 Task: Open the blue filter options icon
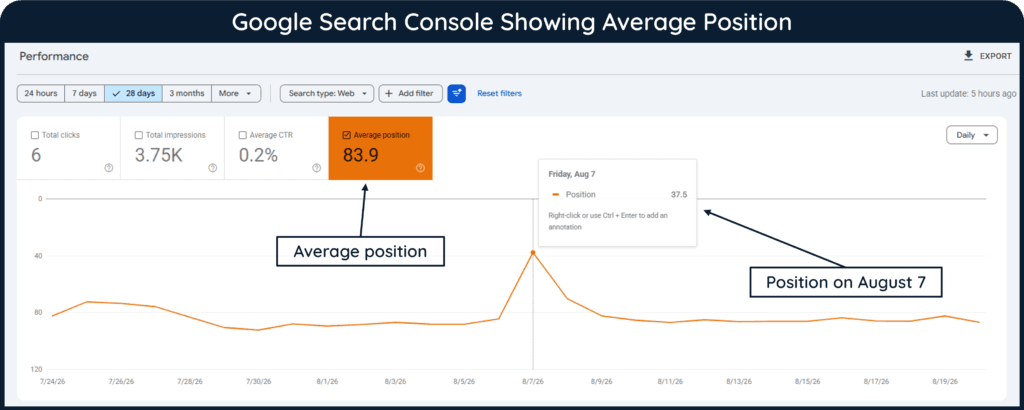(x=456, y=93)
